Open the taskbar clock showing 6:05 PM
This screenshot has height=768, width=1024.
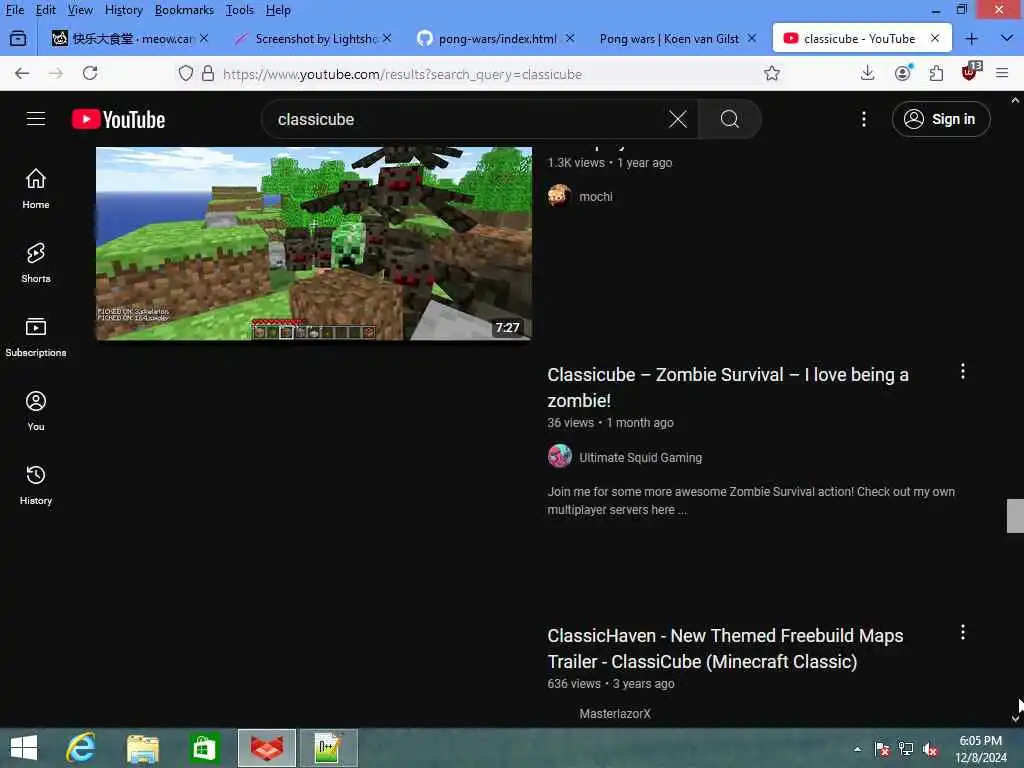[980, 749]
